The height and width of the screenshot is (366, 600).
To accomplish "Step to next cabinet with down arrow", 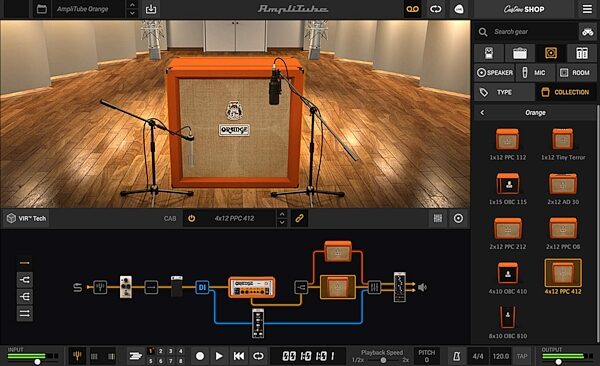I will 282,222.
